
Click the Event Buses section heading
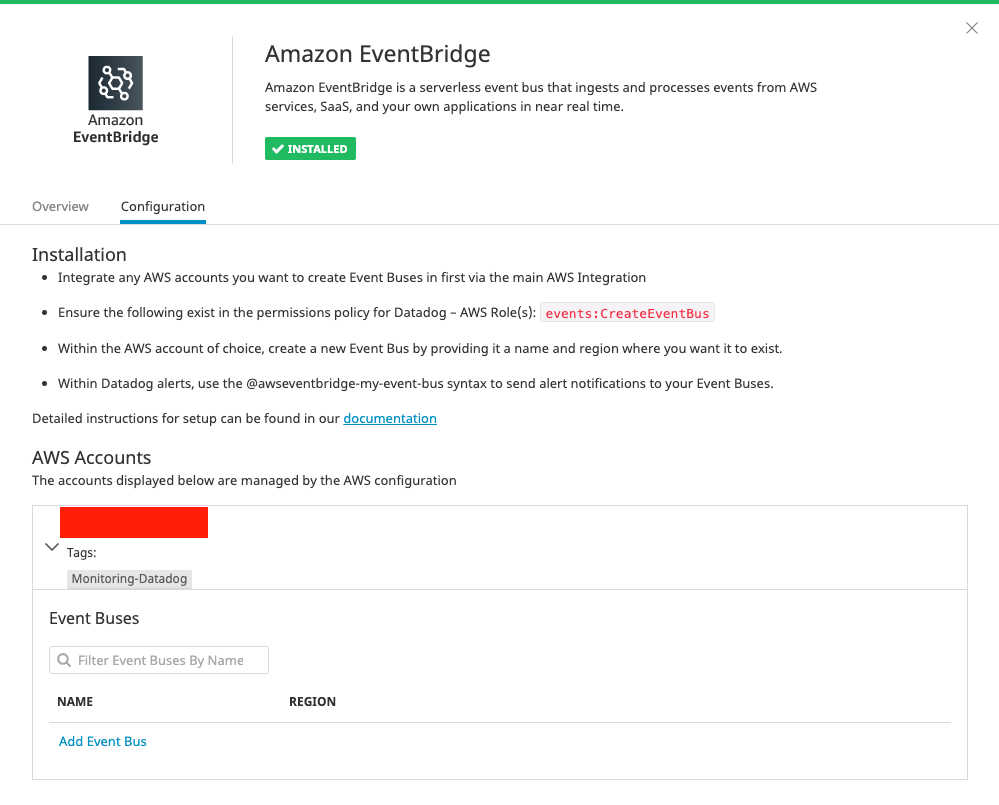pos(94,618)
